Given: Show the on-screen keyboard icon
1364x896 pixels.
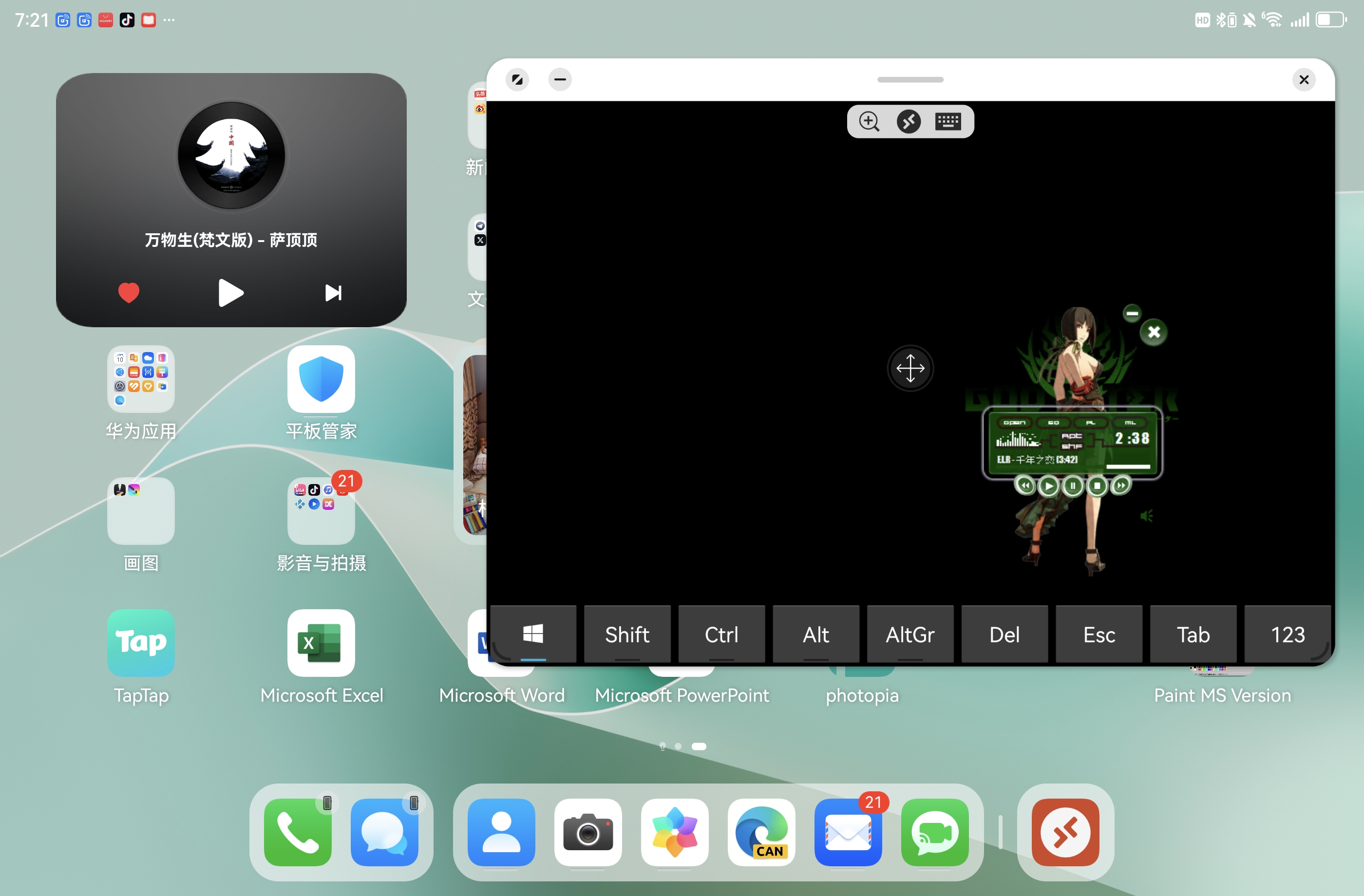Looking at the screenshot, I should (x=948, y=121).
